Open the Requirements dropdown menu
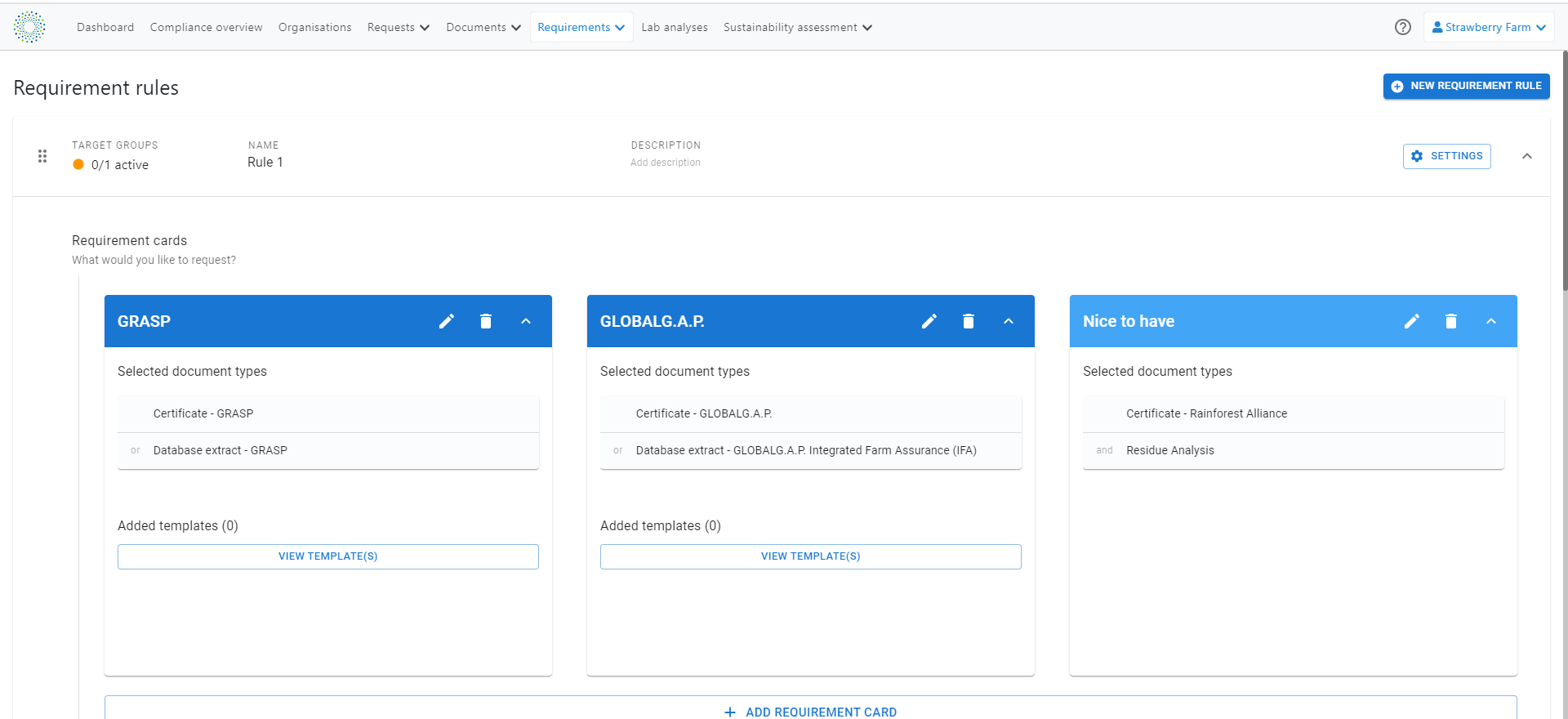 [x=581, y=27]
